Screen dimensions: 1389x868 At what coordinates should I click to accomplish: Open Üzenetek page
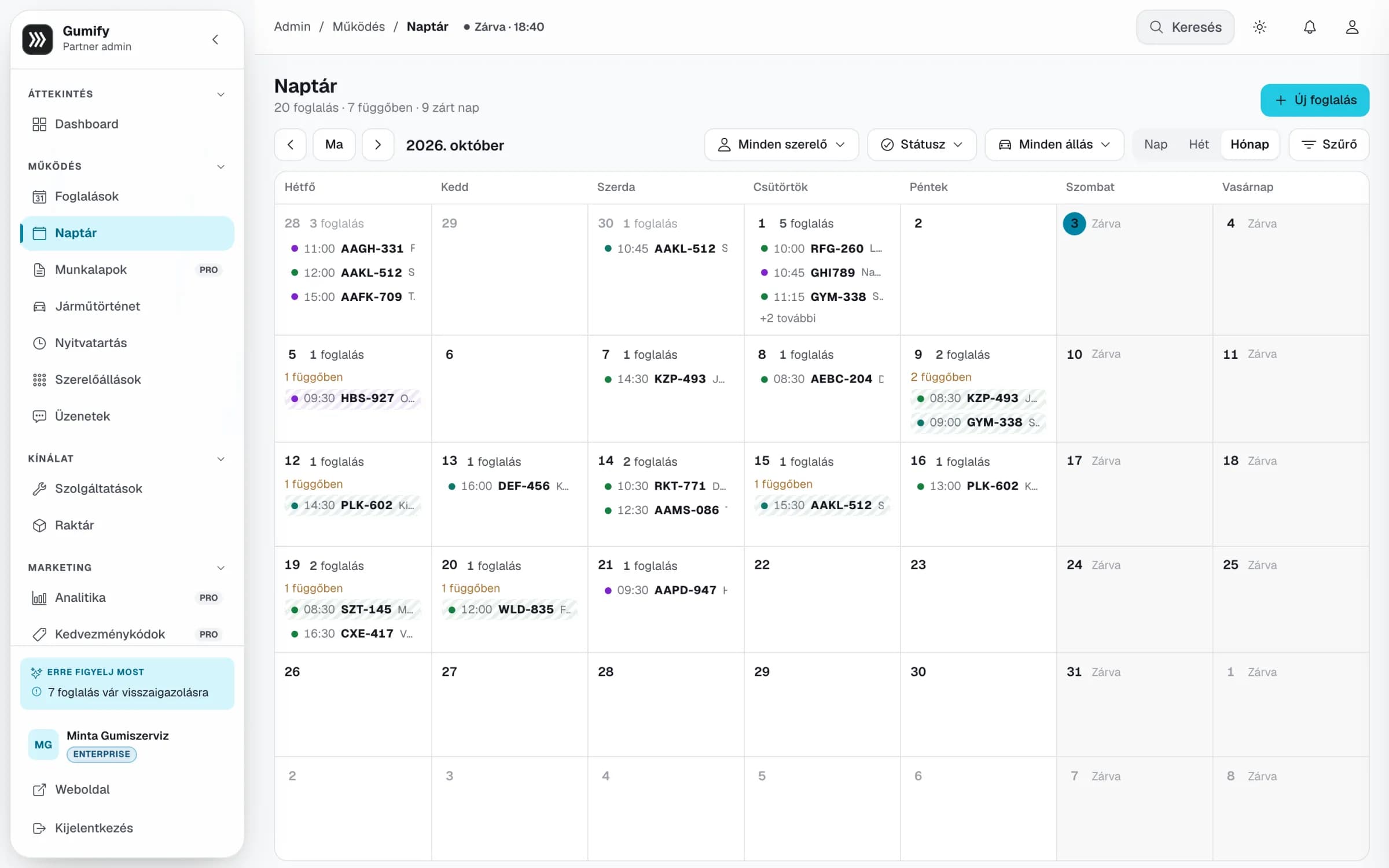(x=127, y=416)
